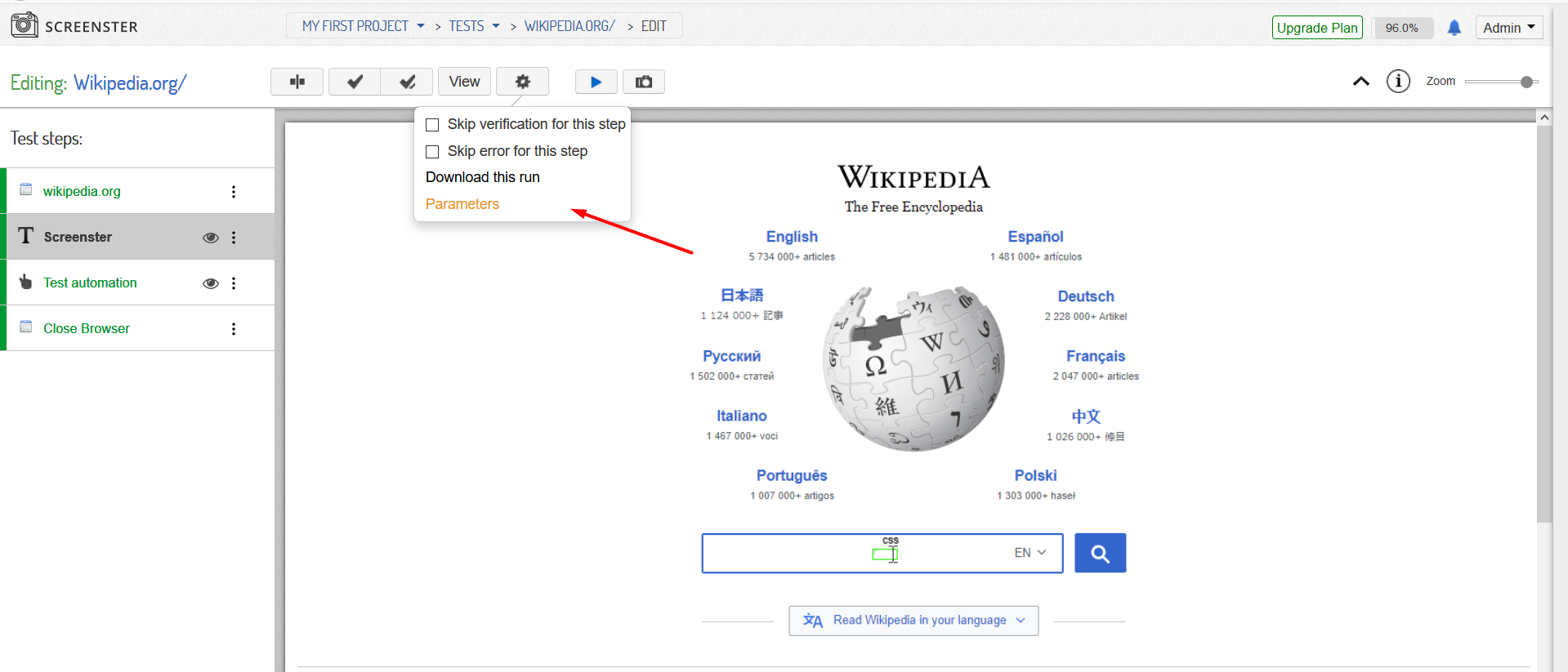The width and height of the screenshot is (1568, 672).
Task: Enable Skip verification for this step
Action: tap(432, 125)
